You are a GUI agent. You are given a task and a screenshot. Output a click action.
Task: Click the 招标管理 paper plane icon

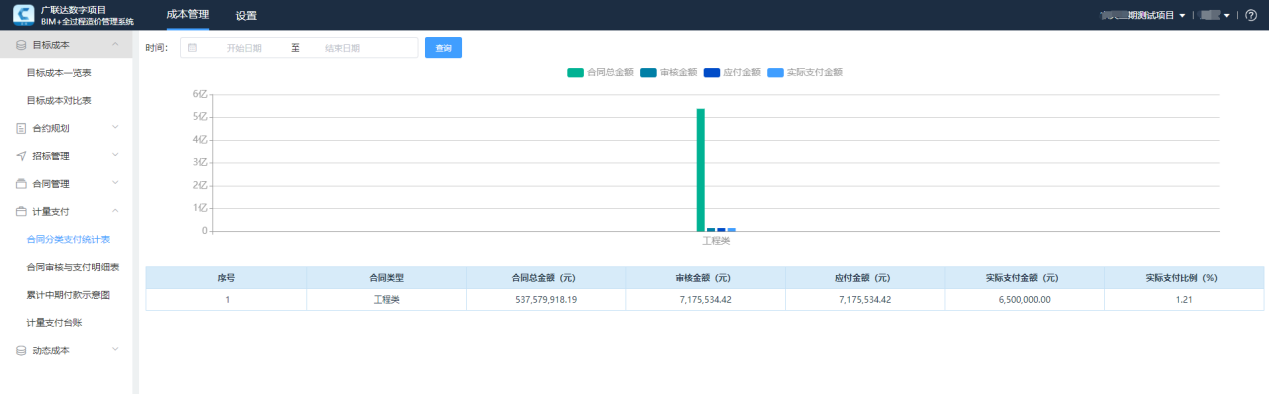[21, 156]
